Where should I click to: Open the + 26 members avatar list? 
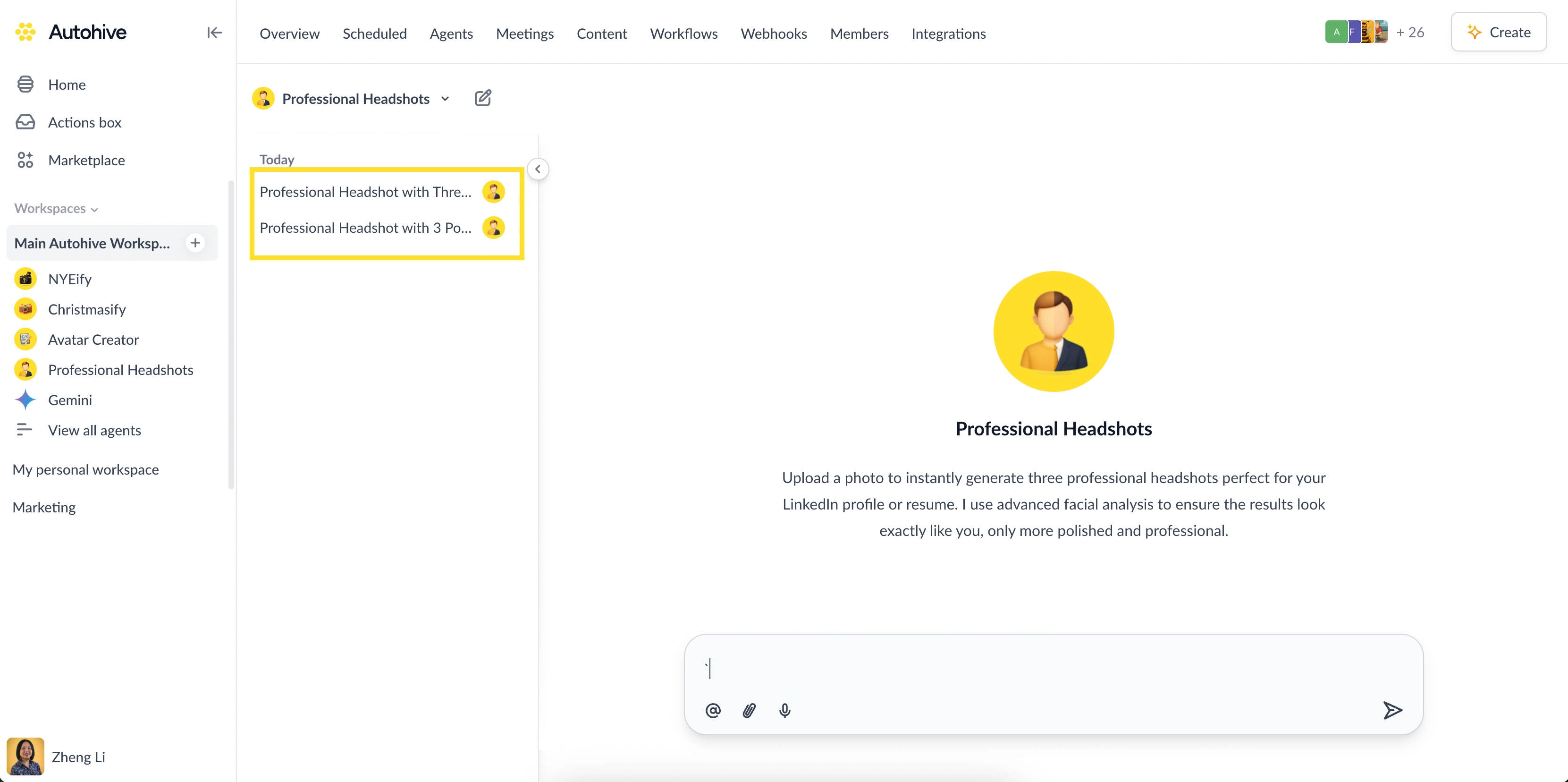1410,32
